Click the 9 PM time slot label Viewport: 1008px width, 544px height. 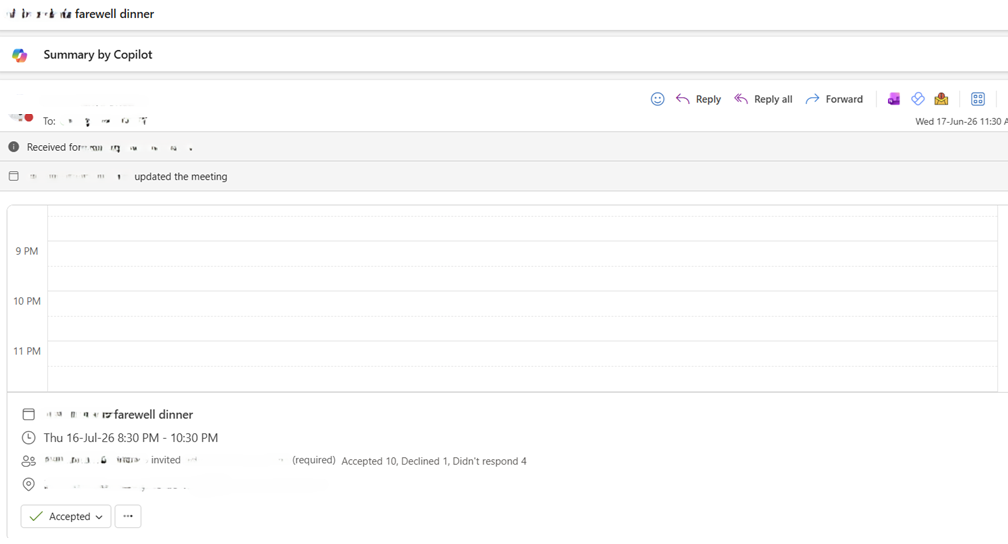(27, 251)
